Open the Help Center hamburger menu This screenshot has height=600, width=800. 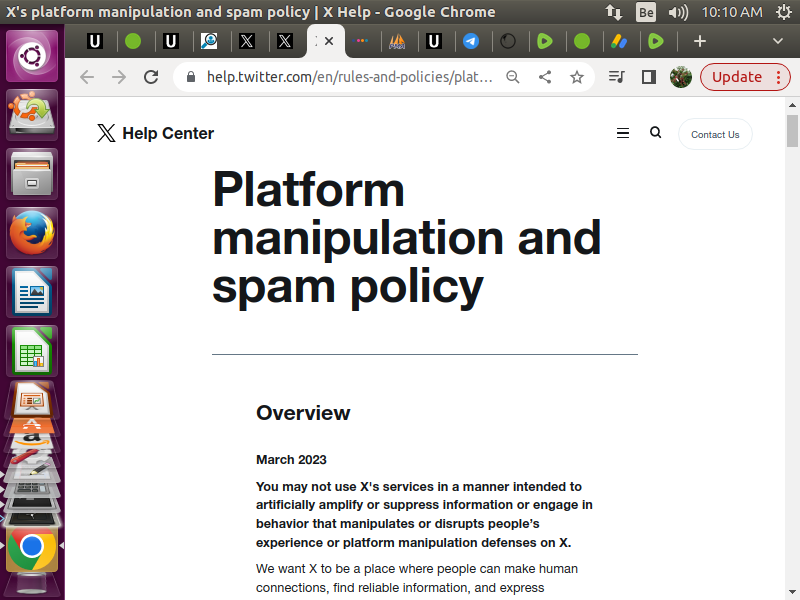[623, 133]
